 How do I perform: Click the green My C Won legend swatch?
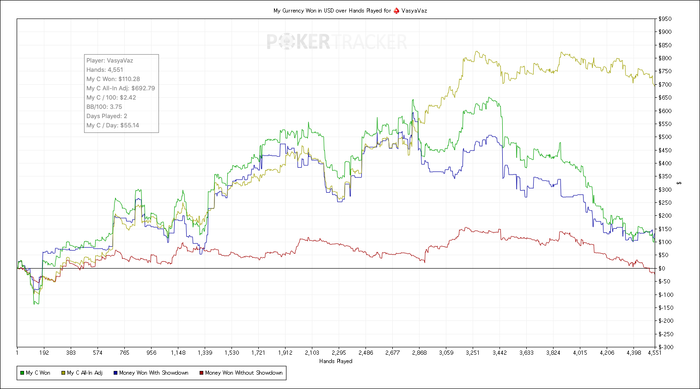coord(22,373)
